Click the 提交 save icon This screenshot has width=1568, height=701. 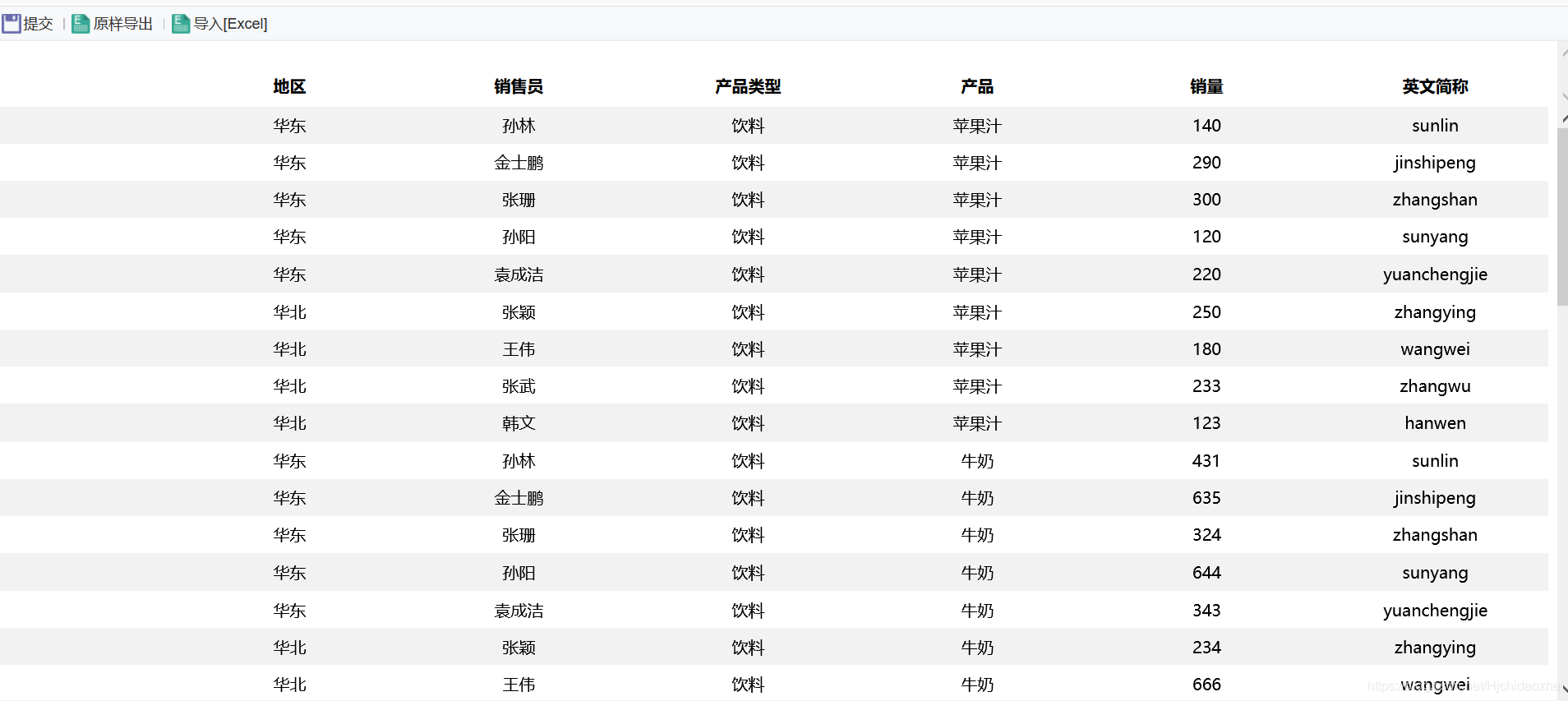[12, 24]
